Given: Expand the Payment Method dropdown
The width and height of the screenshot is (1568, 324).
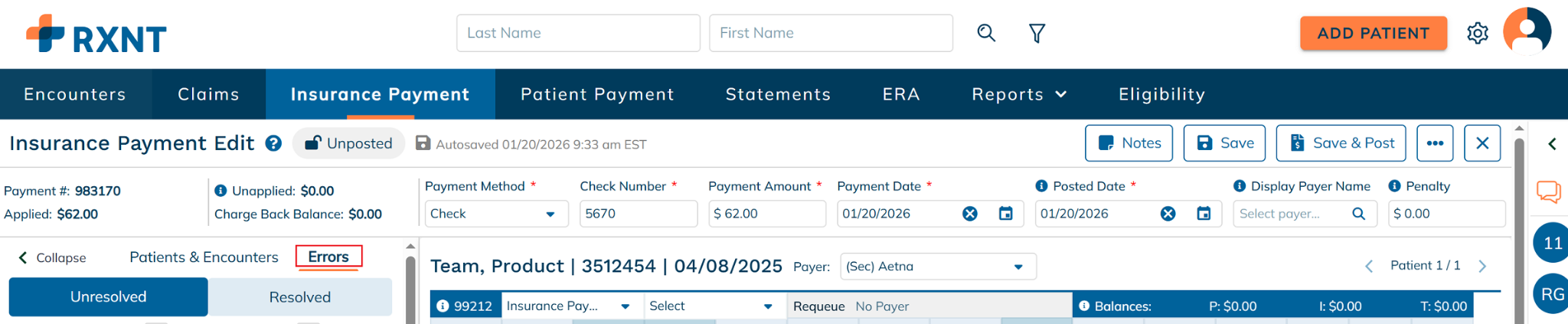Looking at the screenshot, I should click(496, 214).
